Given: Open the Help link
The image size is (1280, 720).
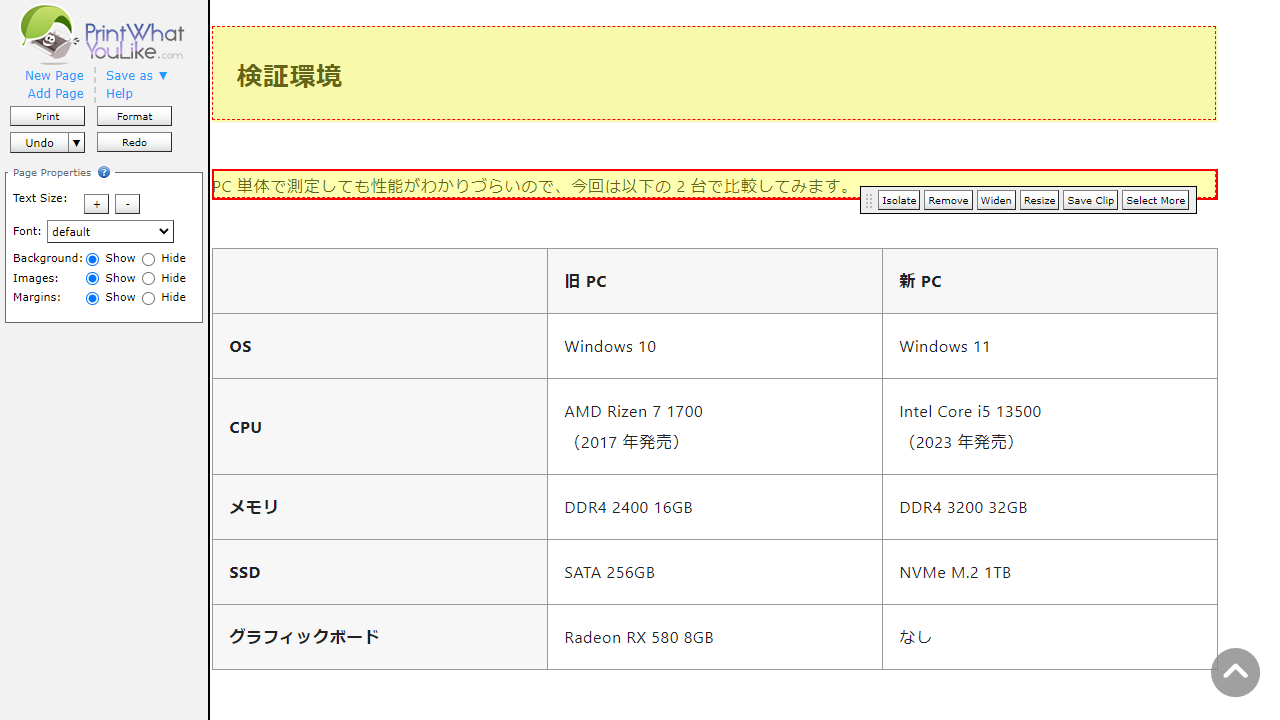Looking at the screenshot, I should click(x=119, y=94).
